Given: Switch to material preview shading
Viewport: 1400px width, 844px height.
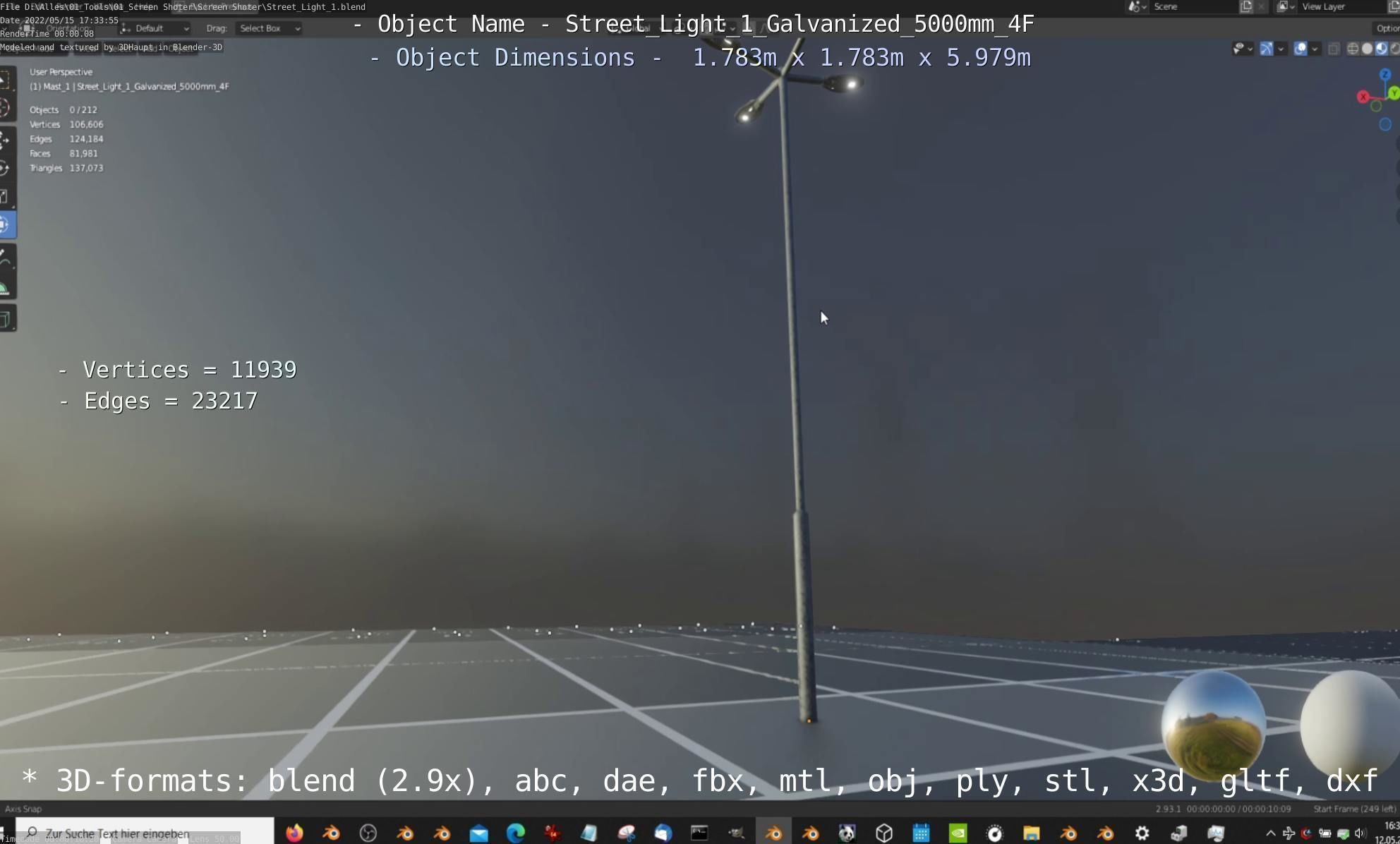Looking at the screenshot, I should (1381, 49).
